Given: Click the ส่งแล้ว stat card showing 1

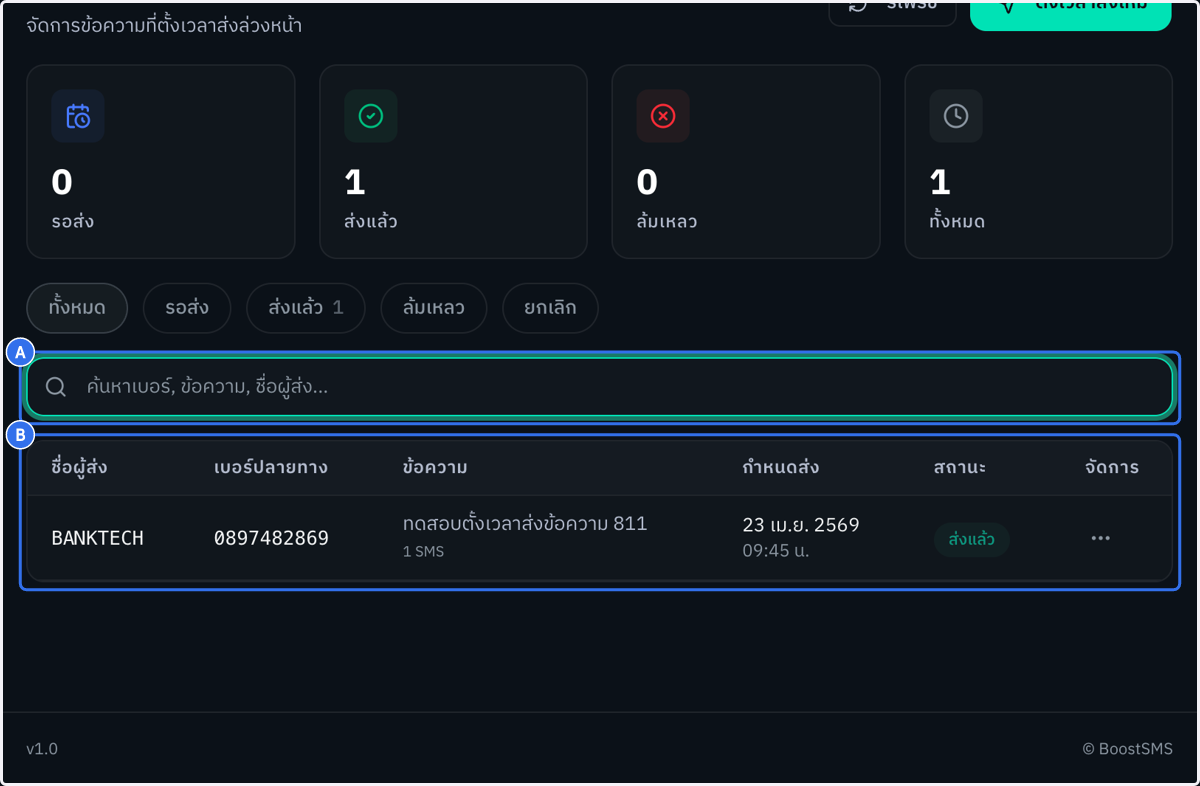Looking at the screenshot, I should pos(453,162).
